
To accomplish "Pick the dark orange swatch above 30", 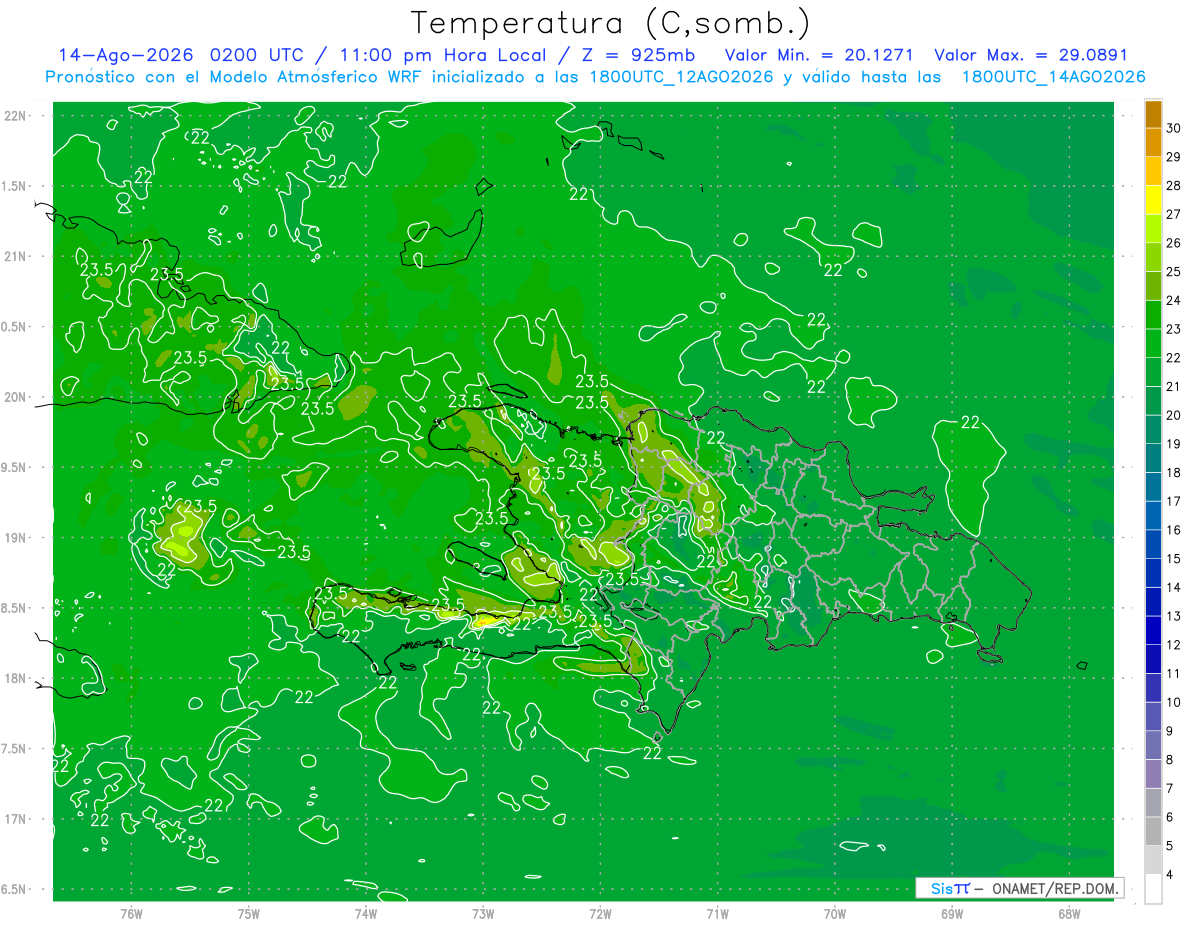I will (1153, 115).
